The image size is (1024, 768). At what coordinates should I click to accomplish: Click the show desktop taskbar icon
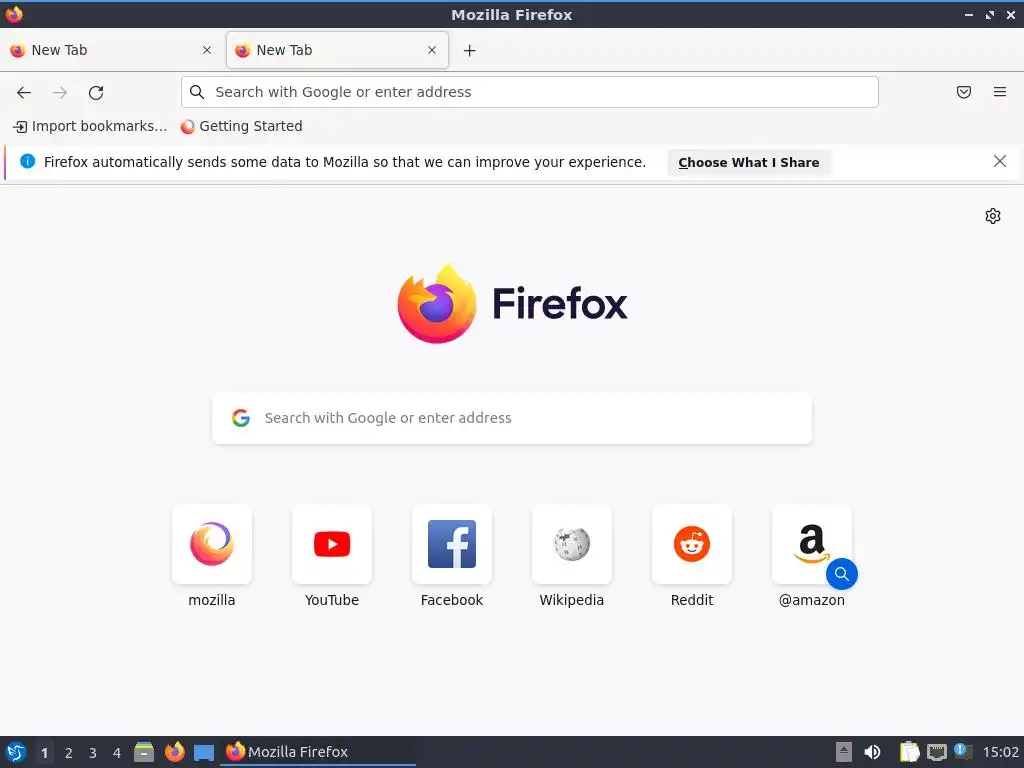pos(204,753)
